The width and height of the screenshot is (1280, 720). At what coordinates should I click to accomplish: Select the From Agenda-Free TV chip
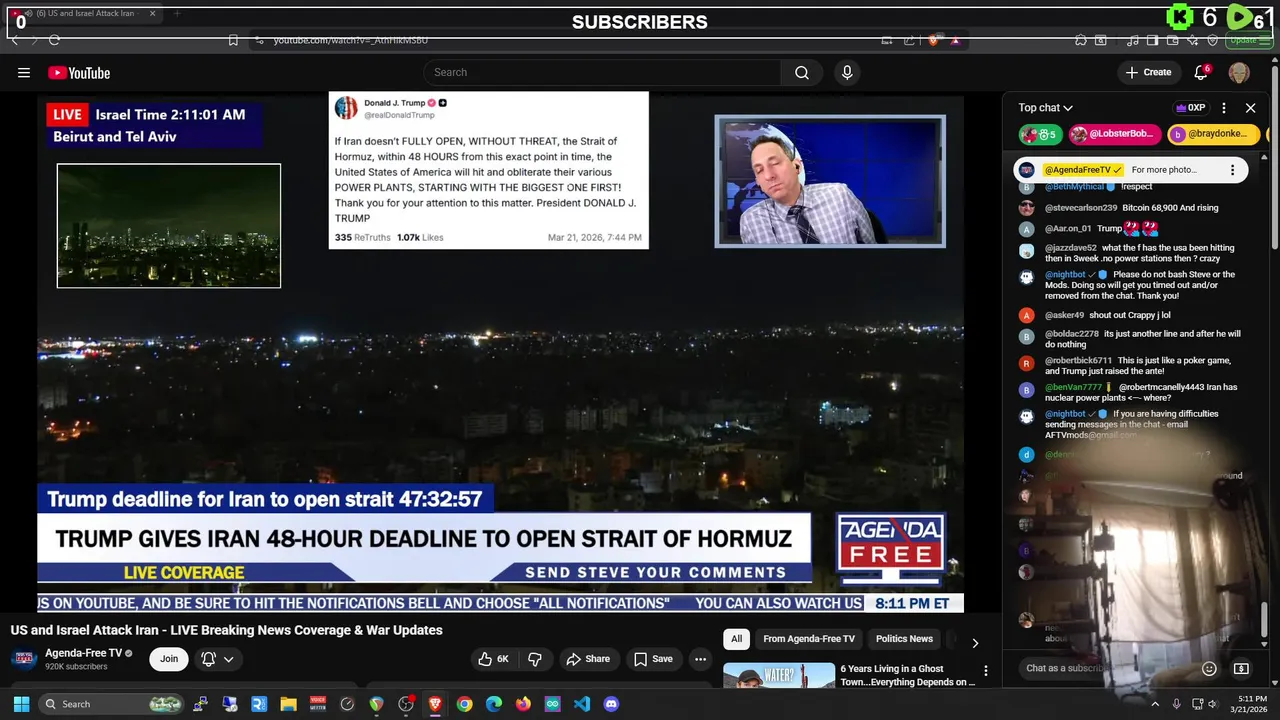[x=809, y=639]
